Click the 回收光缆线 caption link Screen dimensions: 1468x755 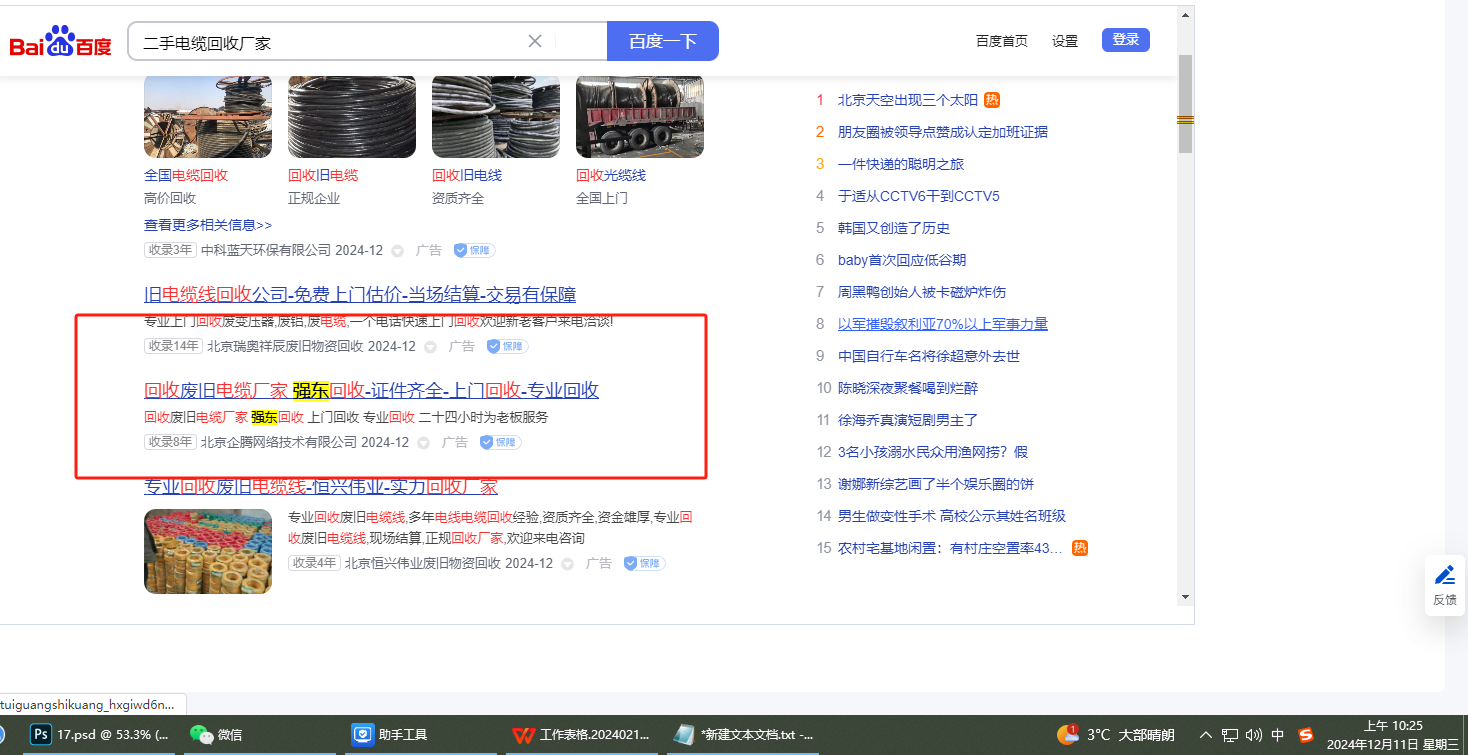click(x=611, y=175)
